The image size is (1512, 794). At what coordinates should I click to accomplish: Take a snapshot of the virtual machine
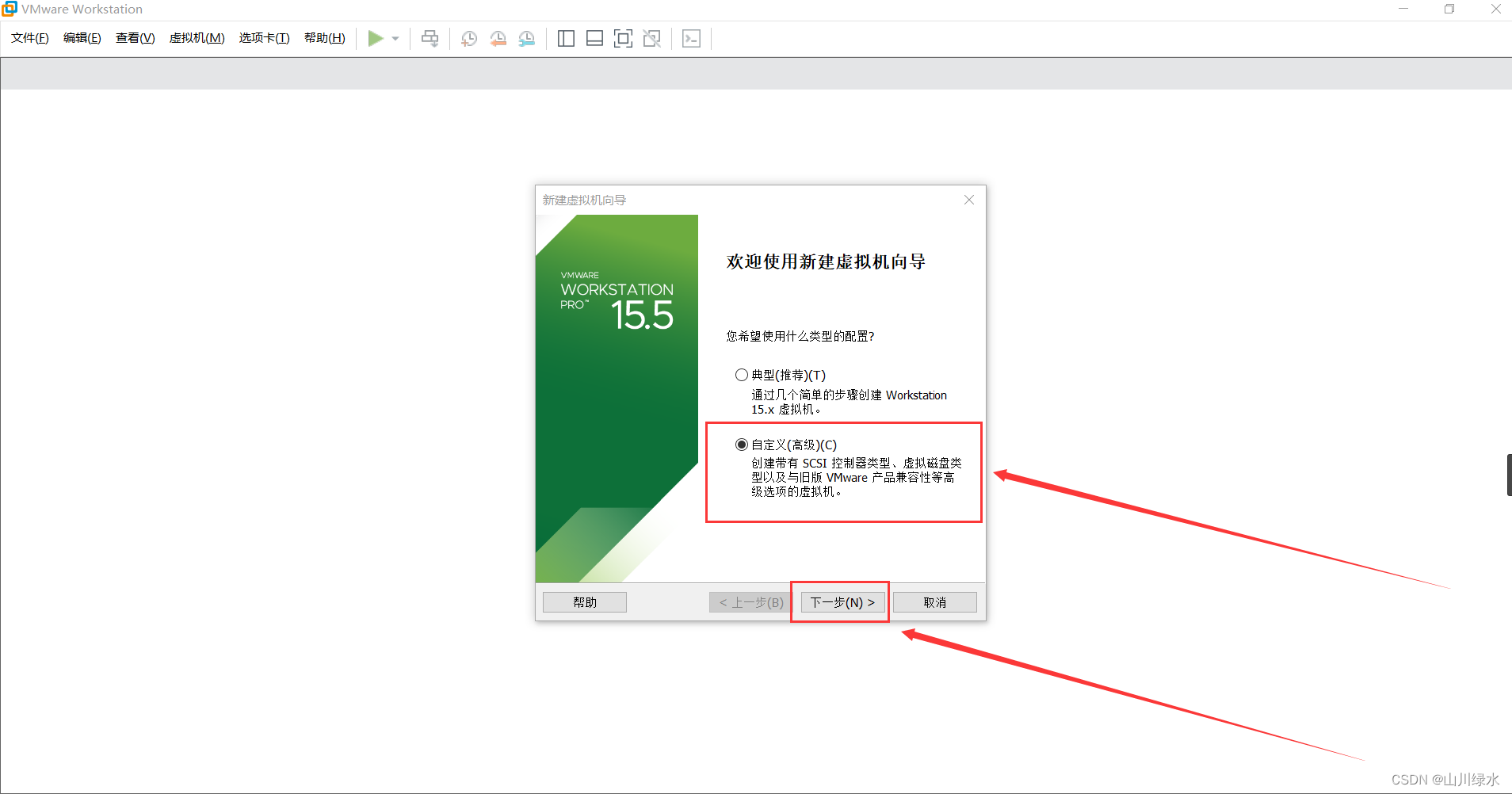pyautogui.click(x=468, y=38)
